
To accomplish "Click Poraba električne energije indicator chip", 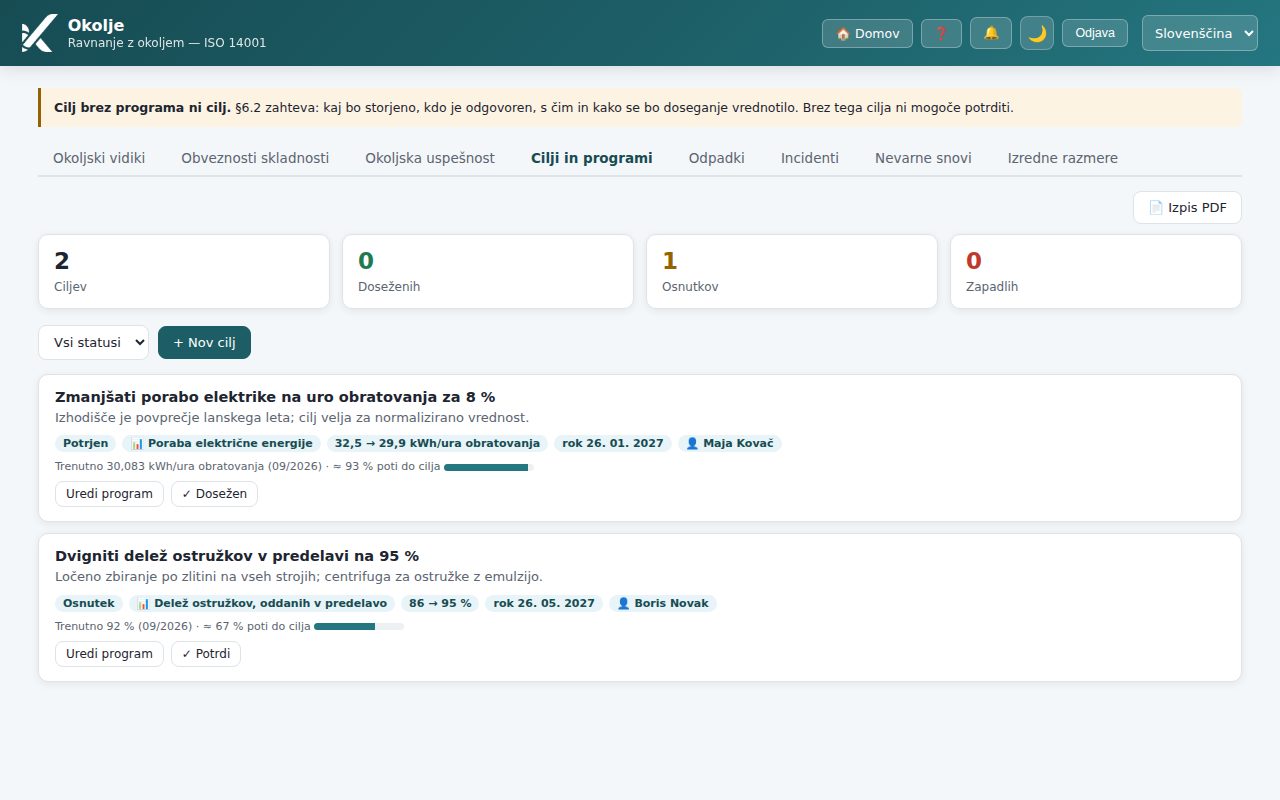I will tap(222, 443).
